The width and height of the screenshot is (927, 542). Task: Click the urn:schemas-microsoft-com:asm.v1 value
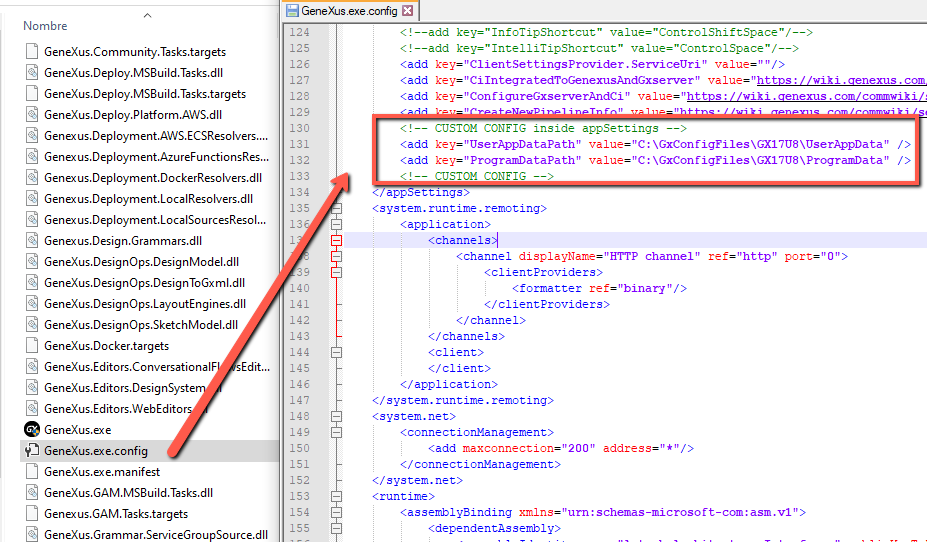[x=680, y=512]
